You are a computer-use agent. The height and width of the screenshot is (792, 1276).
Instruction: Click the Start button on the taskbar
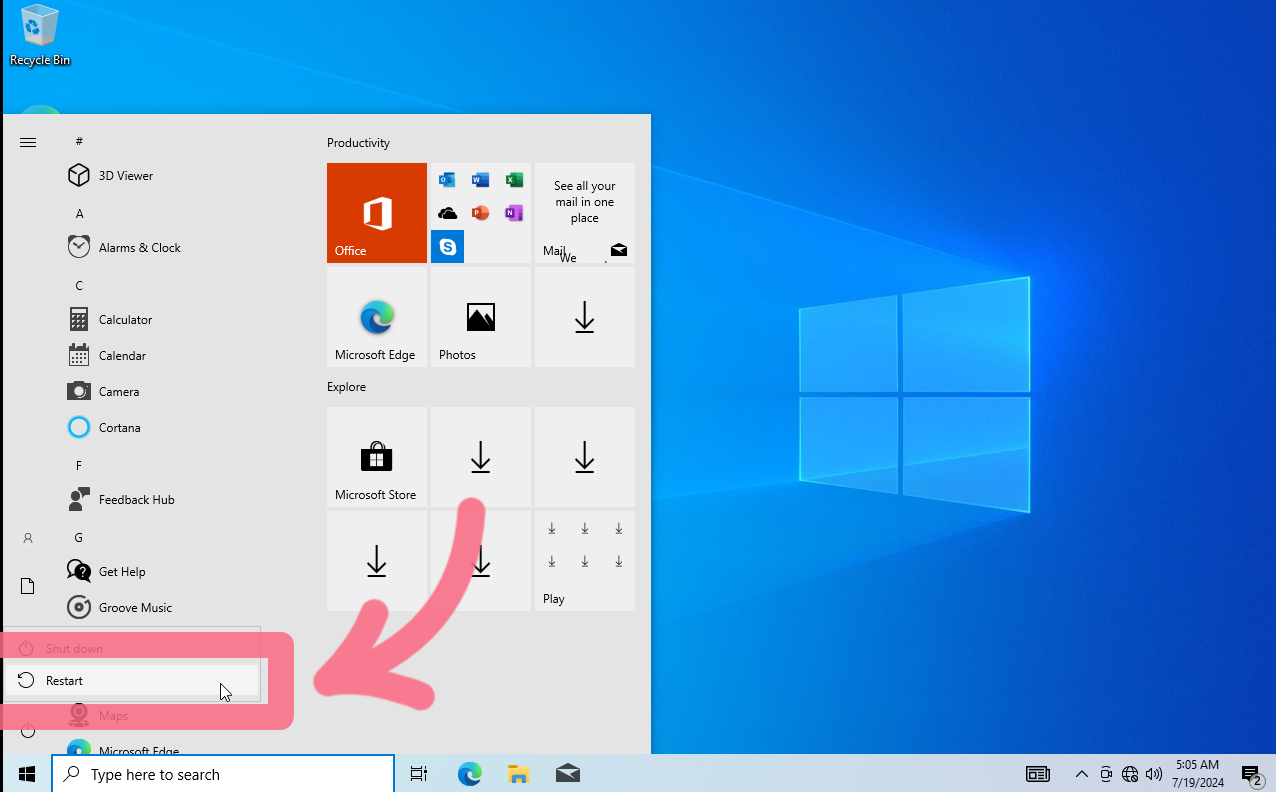[x=27, y=774]
